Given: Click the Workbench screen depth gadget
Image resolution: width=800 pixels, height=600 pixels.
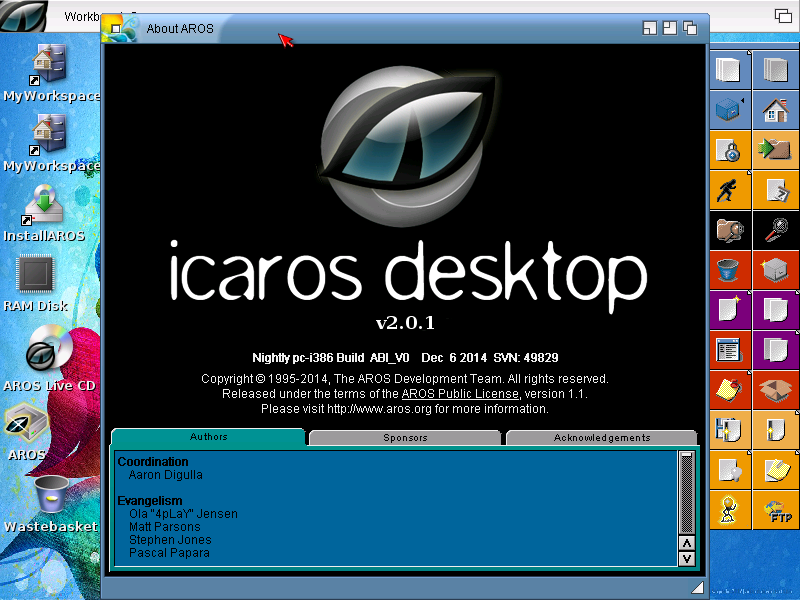Looking at the screenshot, I should coord(783,15).
